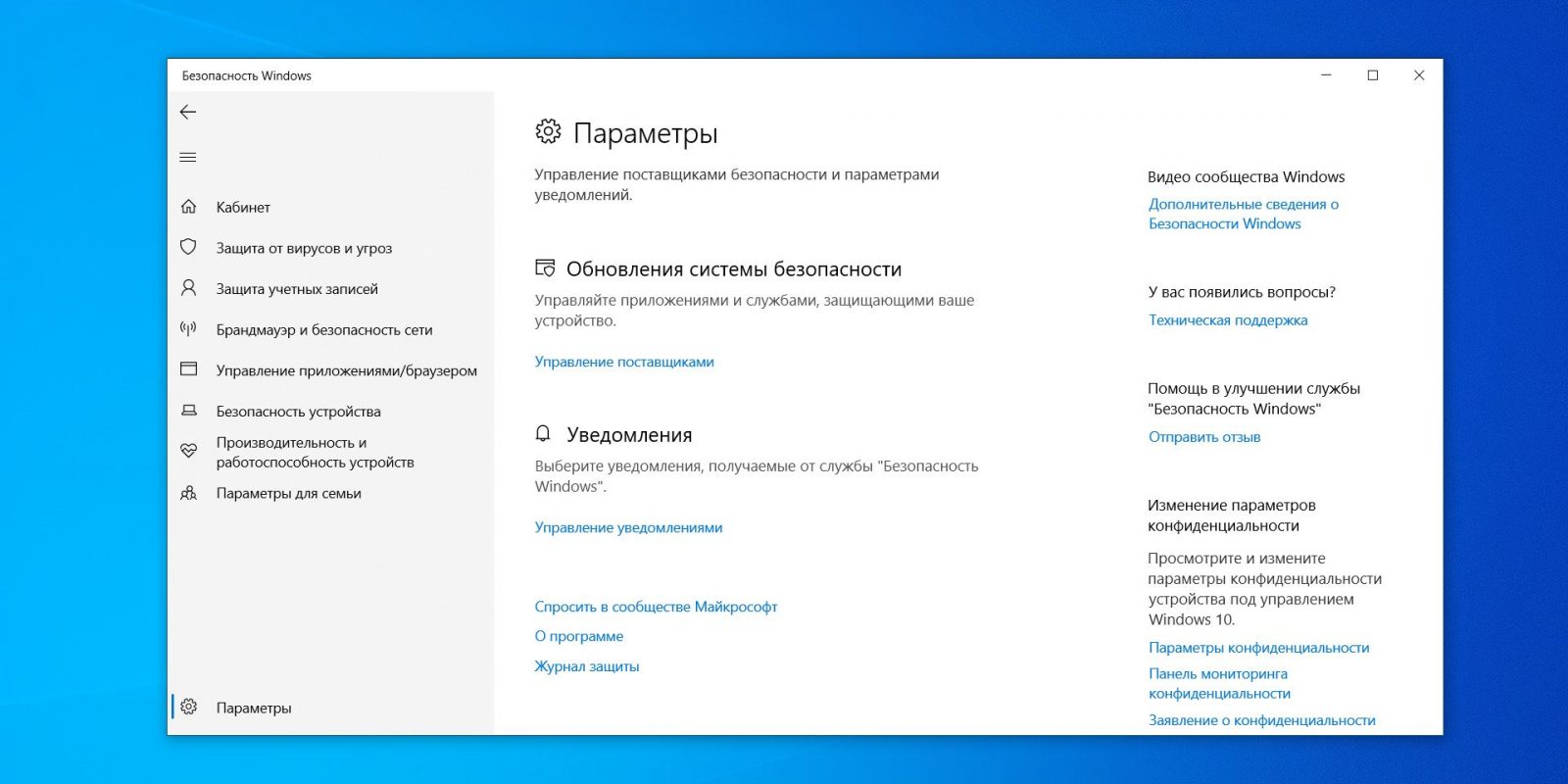Open Управление уведомлениями link

point(628,527)
